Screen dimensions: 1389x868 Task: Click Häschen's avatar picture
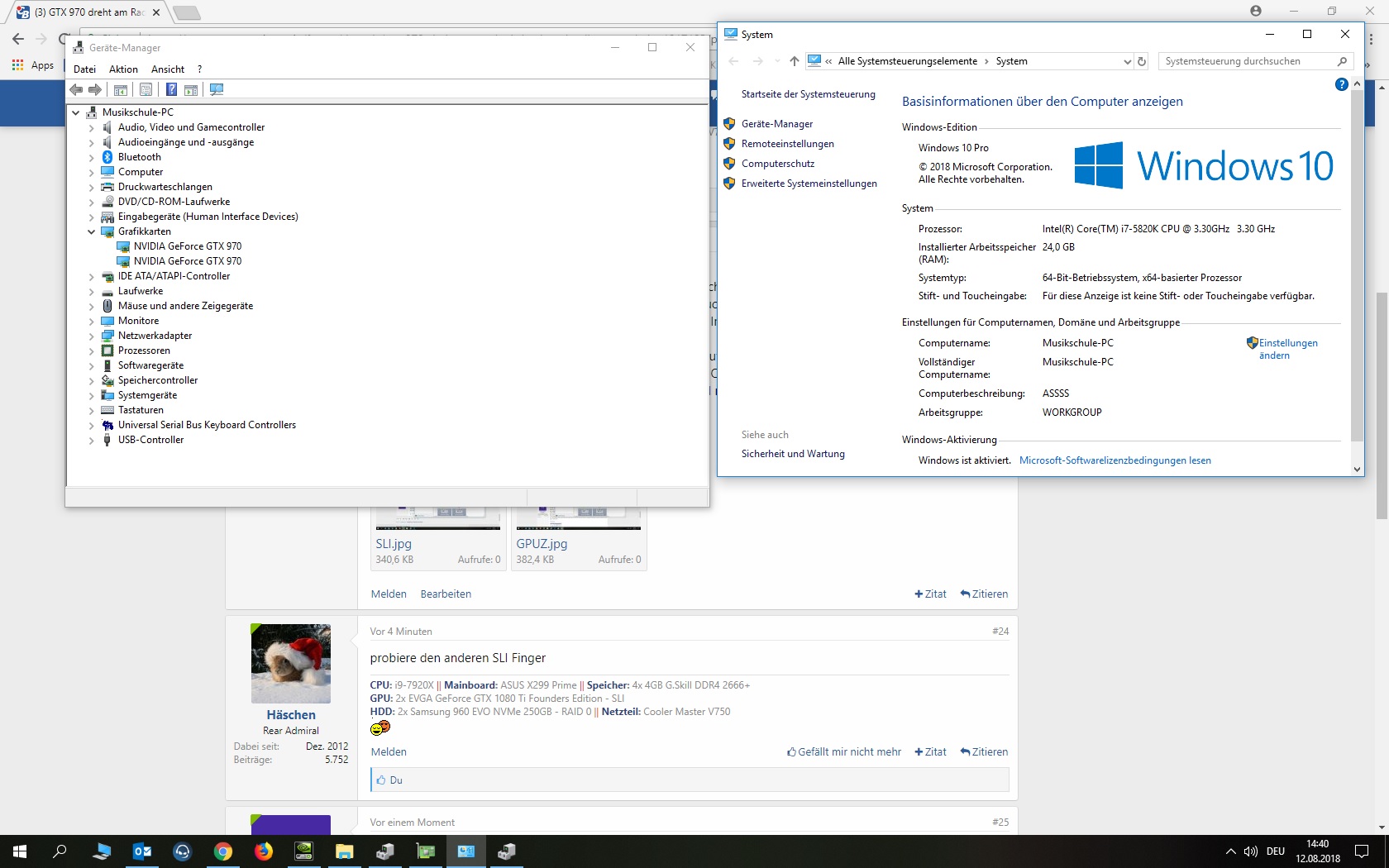tap(291, 664)
